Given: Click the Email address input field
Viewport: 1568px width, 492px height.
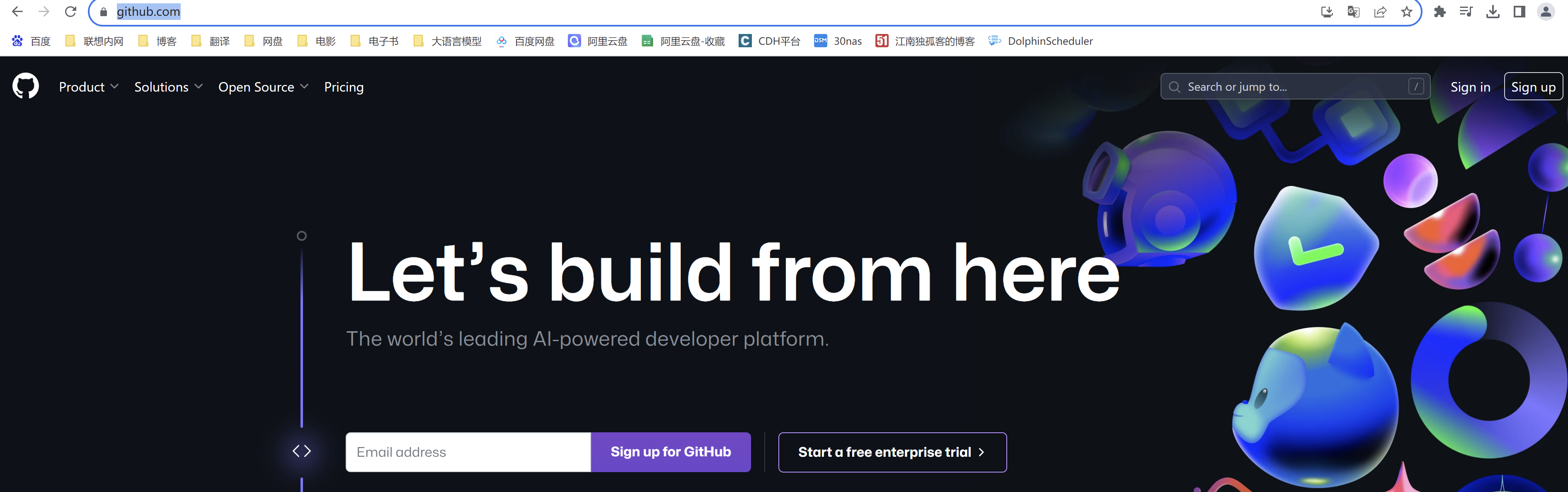Looking at the screenshot, I should [468, 452].
